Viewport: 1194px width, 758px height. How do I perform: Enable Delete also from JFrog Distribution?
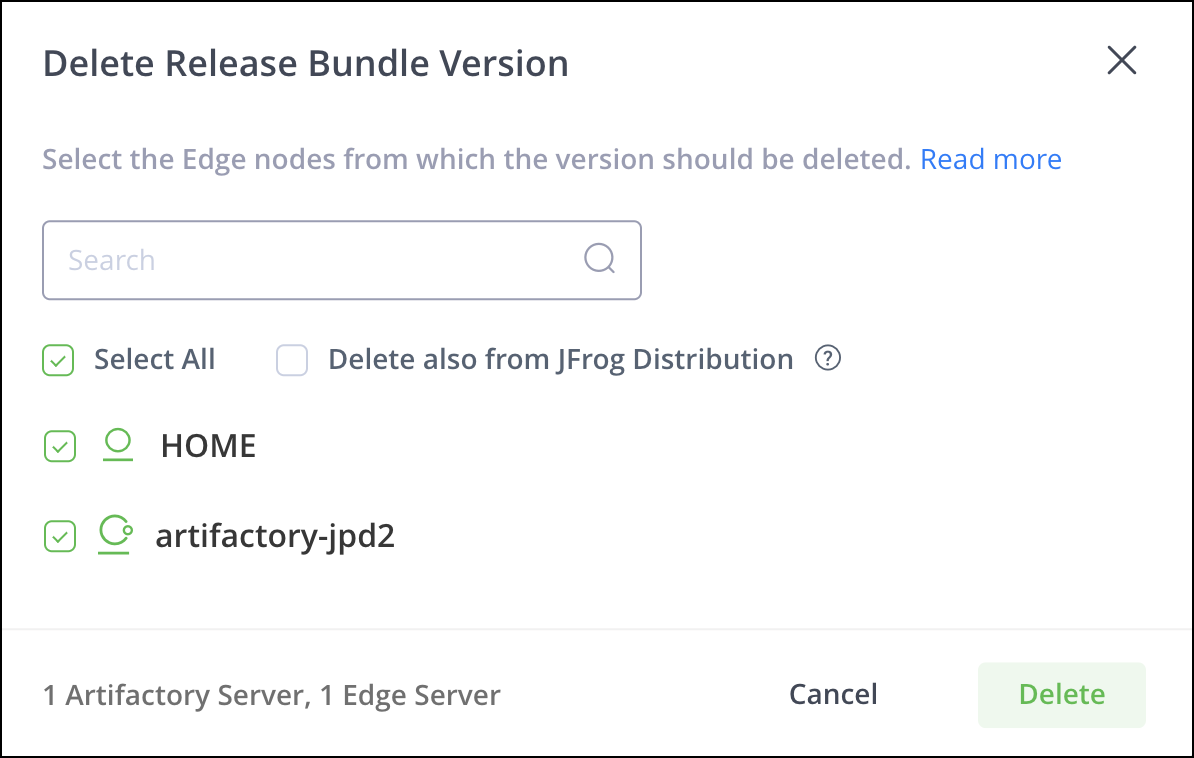(292, 360)
